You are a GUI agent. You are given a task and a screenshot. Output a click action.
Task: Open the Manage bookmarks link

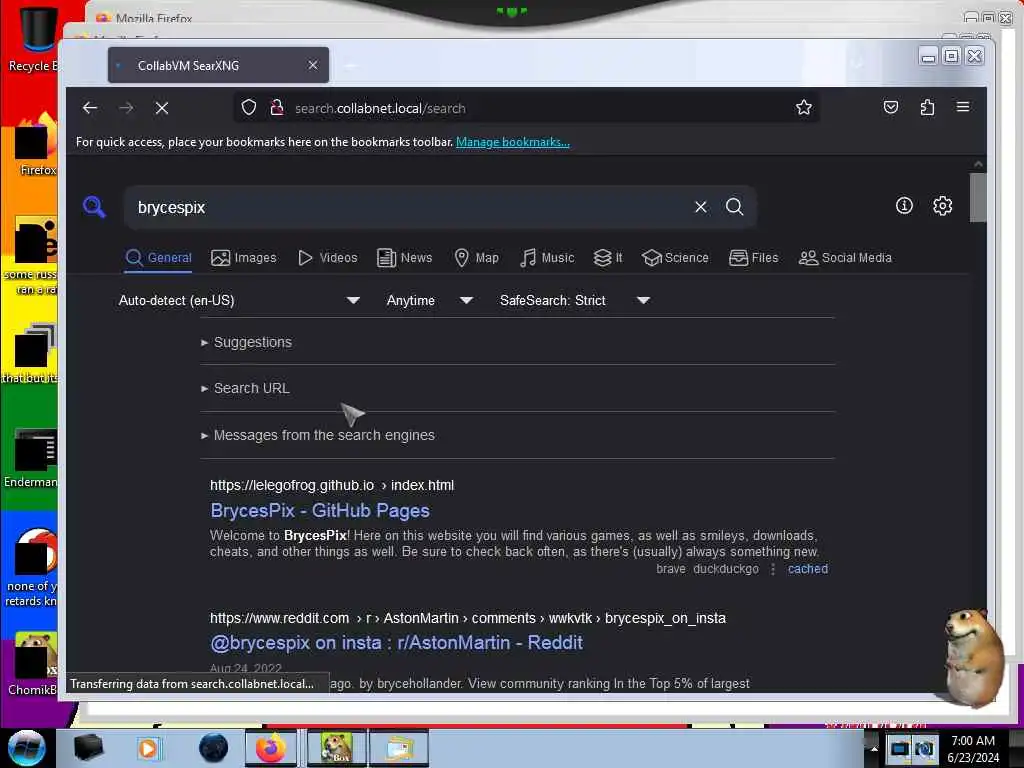[x=513, y=142]
